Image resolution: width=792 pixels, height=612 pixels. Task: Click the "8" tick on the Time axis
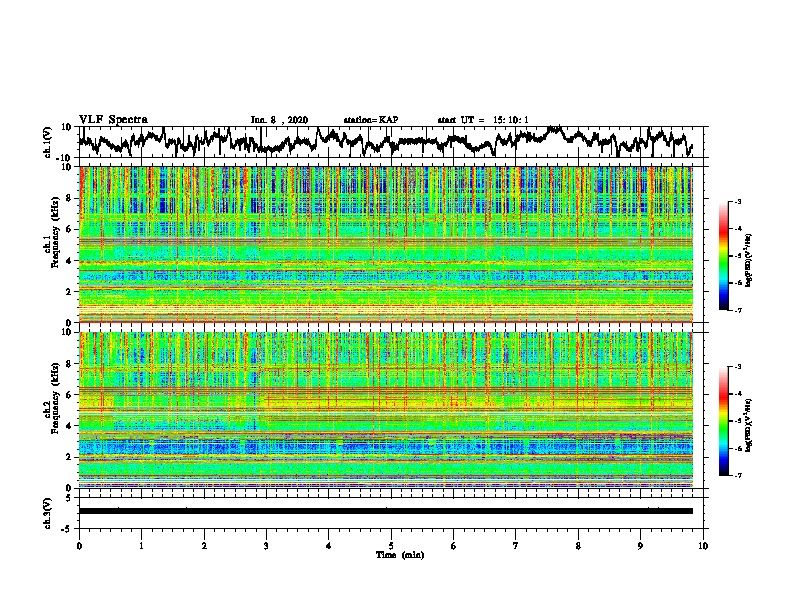click(x=578, y=546)
